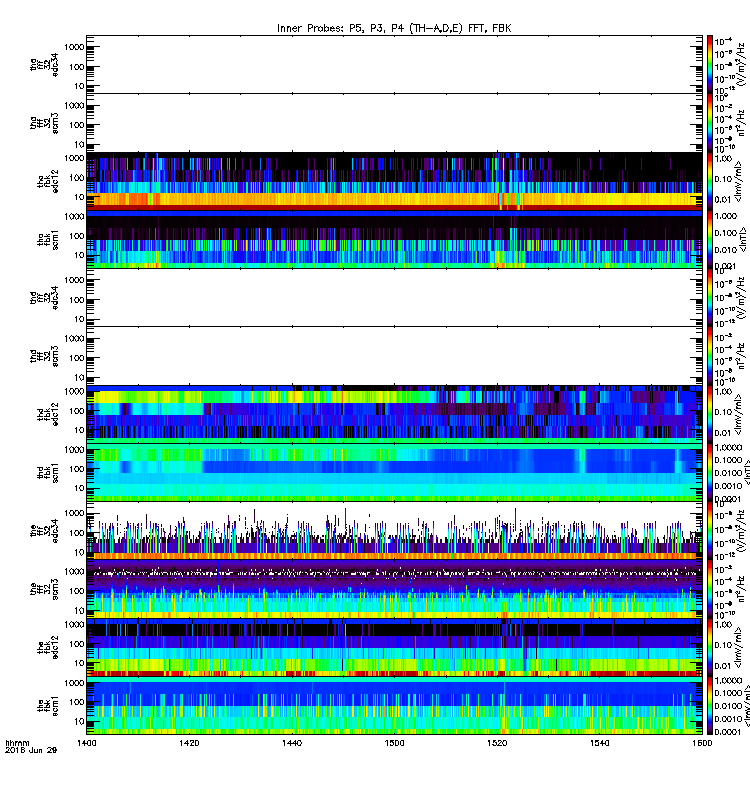Click the '<|mV/m|>' unit label of the tha edc12 color bar

click(738, 181)
